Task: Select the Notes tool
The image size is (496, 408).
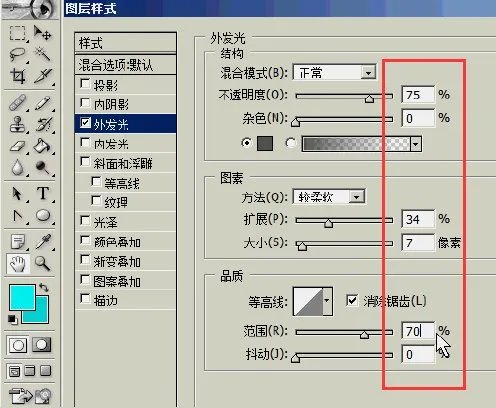Action: (x=17, y=242)
